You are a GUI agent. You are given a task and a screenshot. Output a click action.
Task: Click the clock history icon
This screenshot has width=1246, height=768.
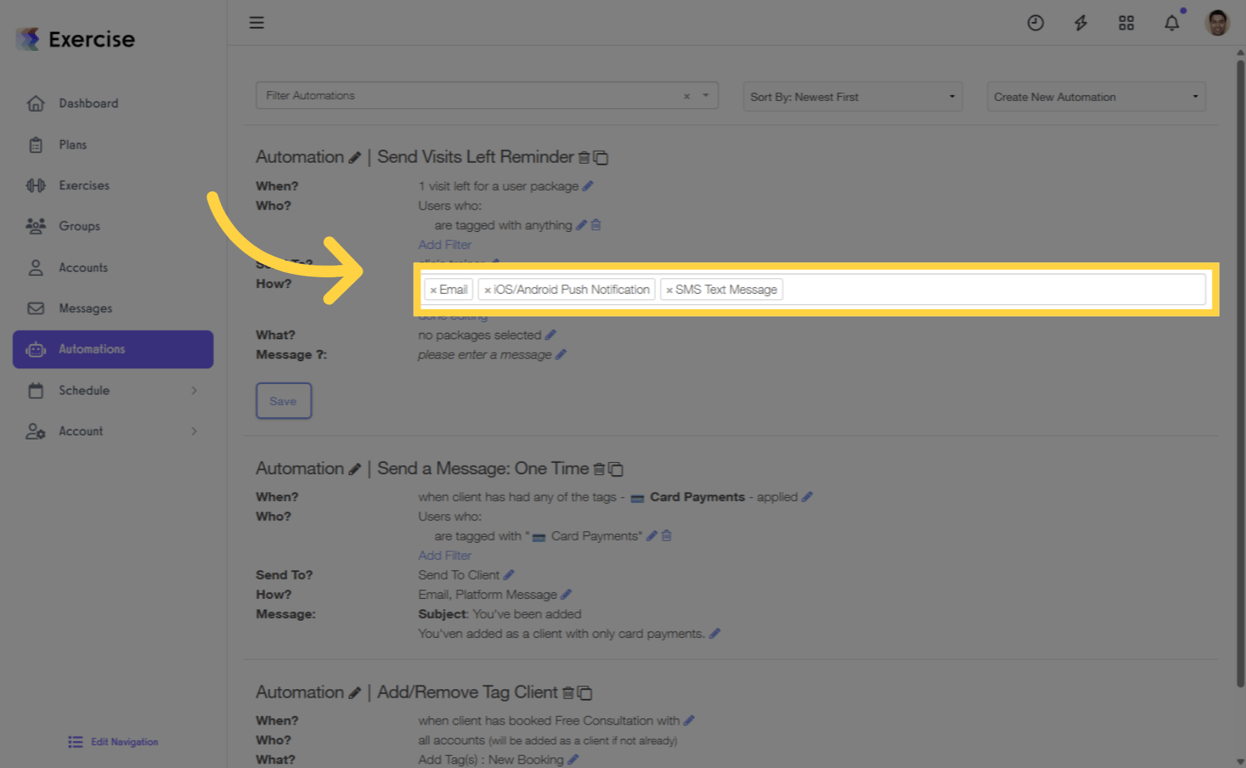pyautogui.click(x=1036, y=22)
